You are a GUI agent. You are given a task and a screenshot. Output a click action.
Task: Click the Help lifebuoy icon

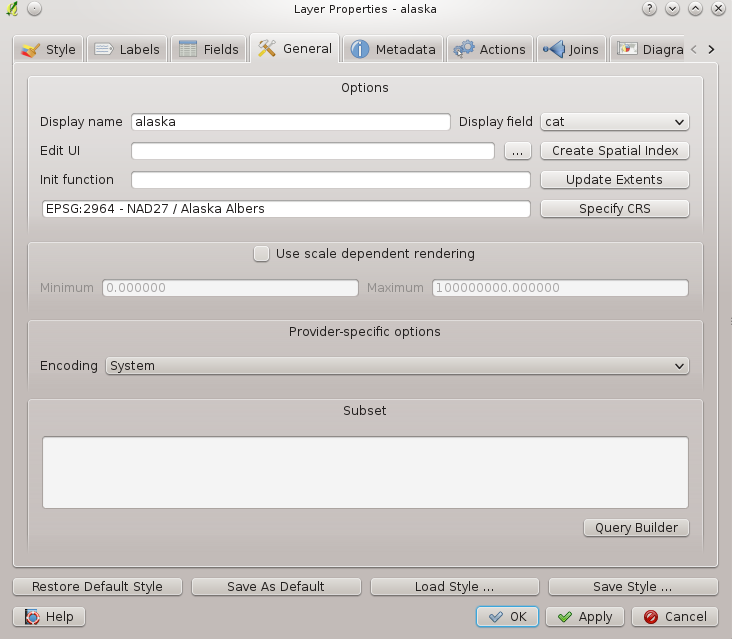point(32,617)
